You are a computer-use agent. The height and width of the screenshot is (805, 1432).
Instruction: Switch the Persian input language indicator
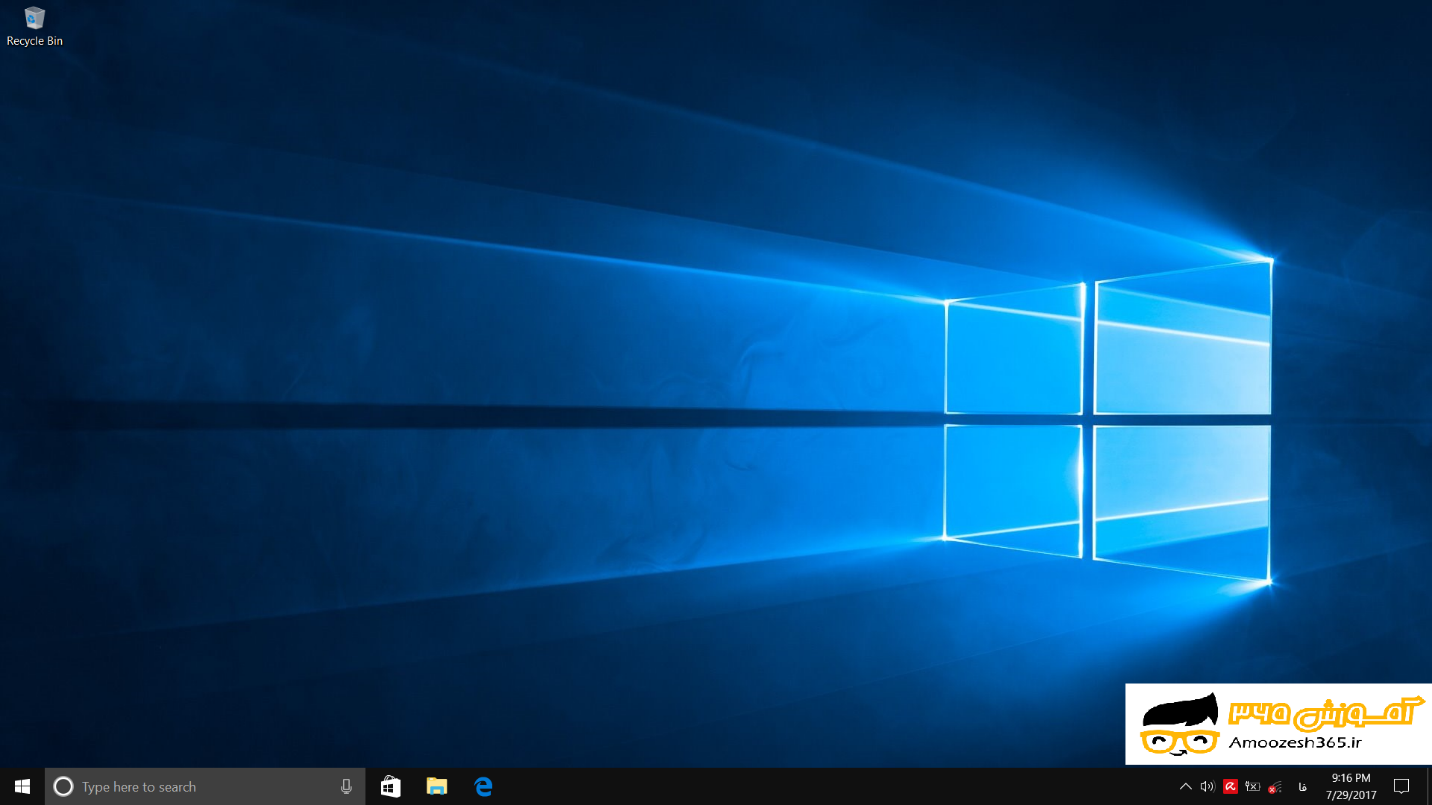(x=1302, y=787)
